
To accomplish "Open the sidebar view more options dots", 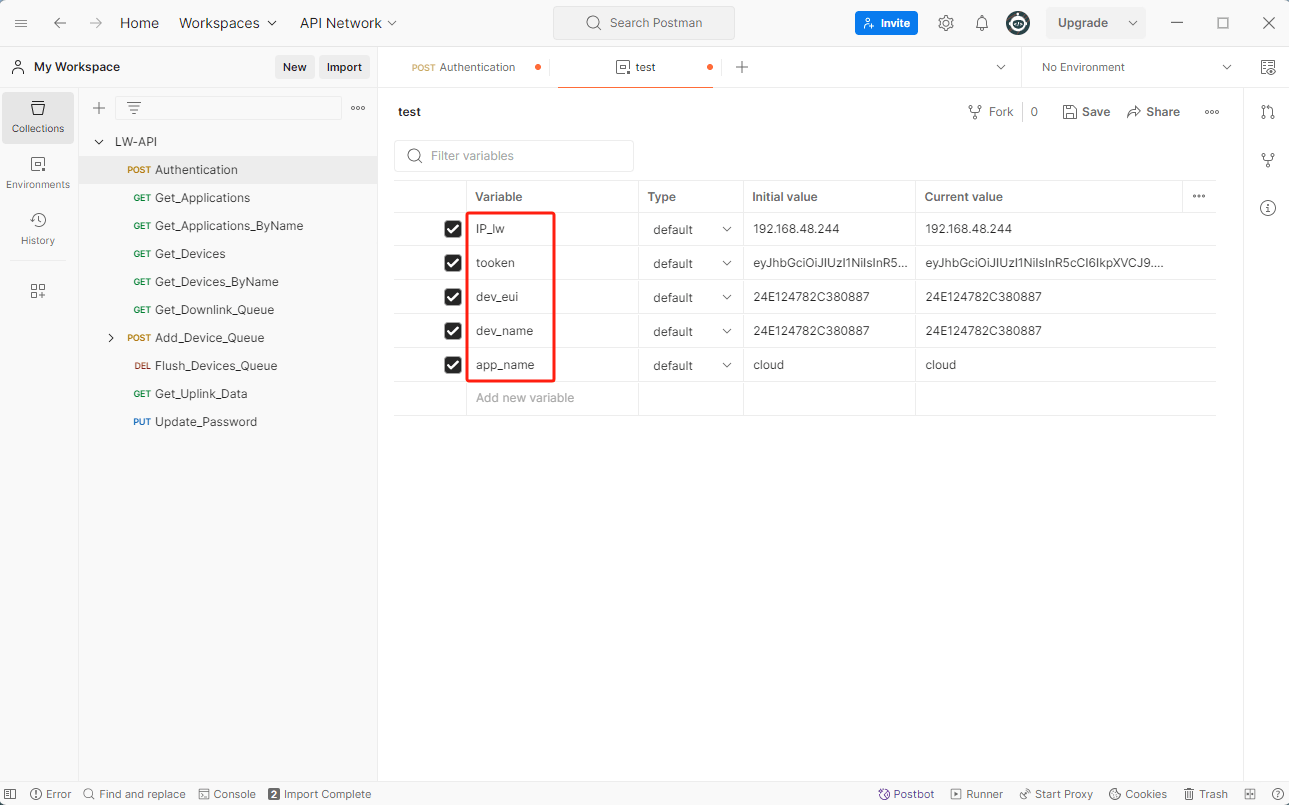I will (x=358, y=108).
